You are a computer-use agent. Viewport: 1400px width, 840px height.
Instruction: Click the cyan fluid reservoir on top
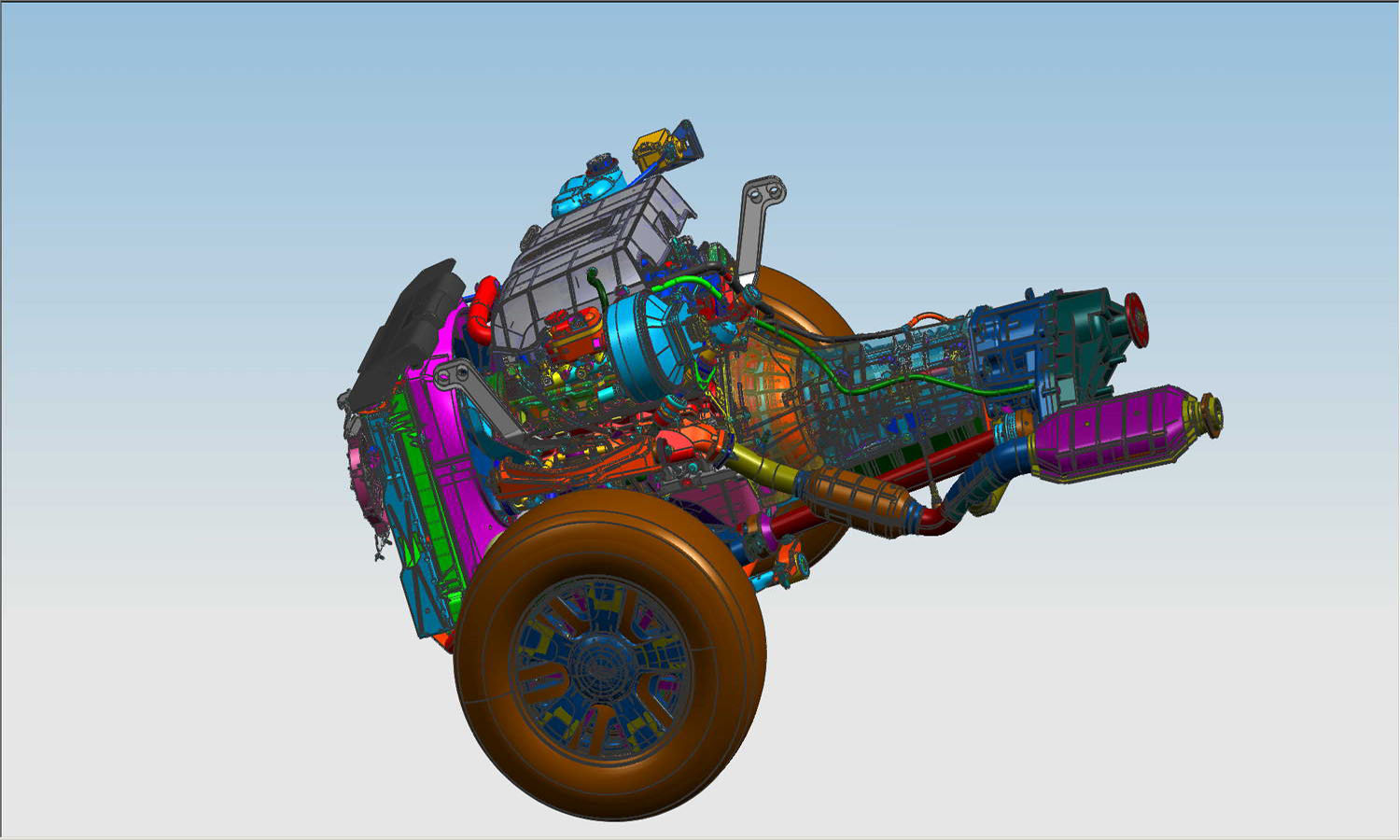tap(586, 185)
